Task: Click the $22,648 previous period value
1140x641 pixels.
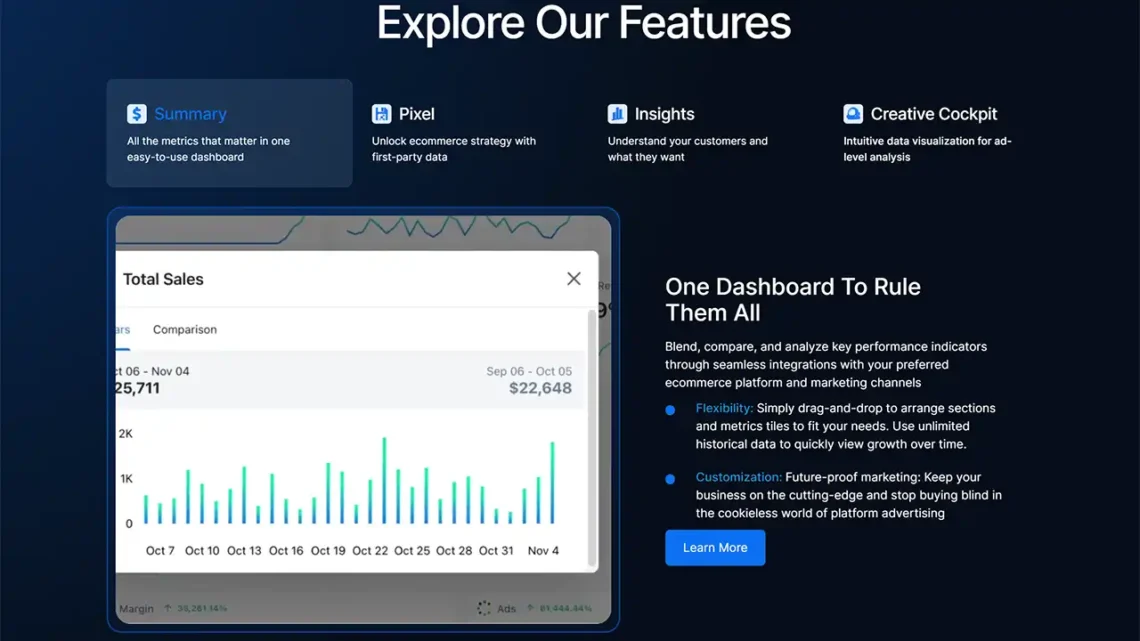Action: pyautogui.click(x=540, y=388)
